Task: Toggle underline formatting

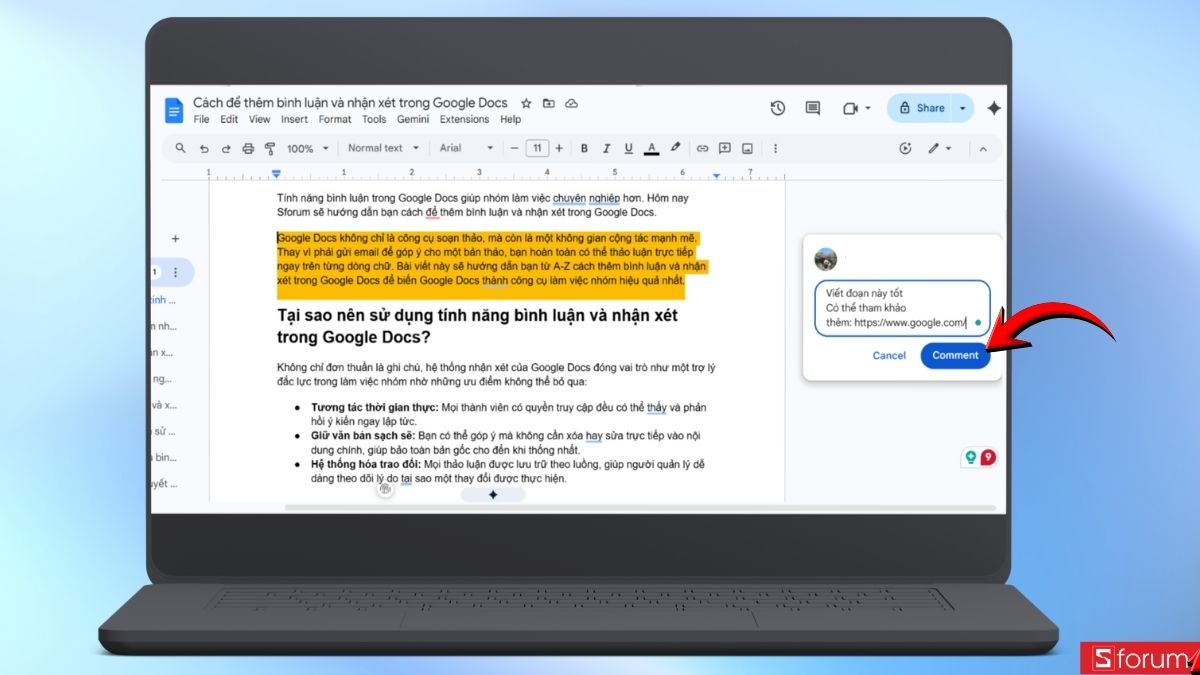Action: click(x=629, y=148)
